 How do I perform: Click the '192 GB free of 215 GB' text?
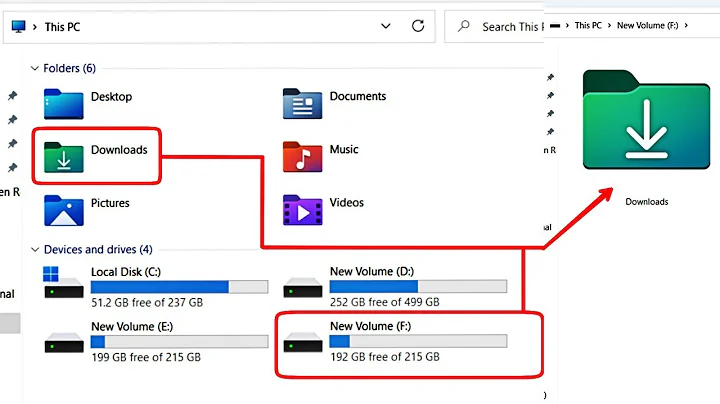(385, 357)
